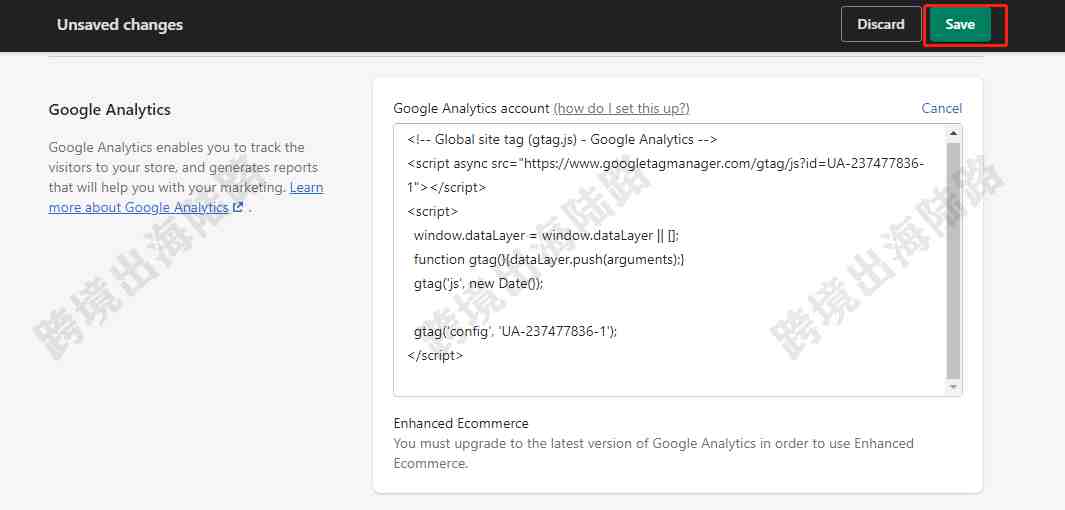This screenshot has height=510, width=1065.
Task: Save the unsaved changes
Action: [x=960, y=24]
